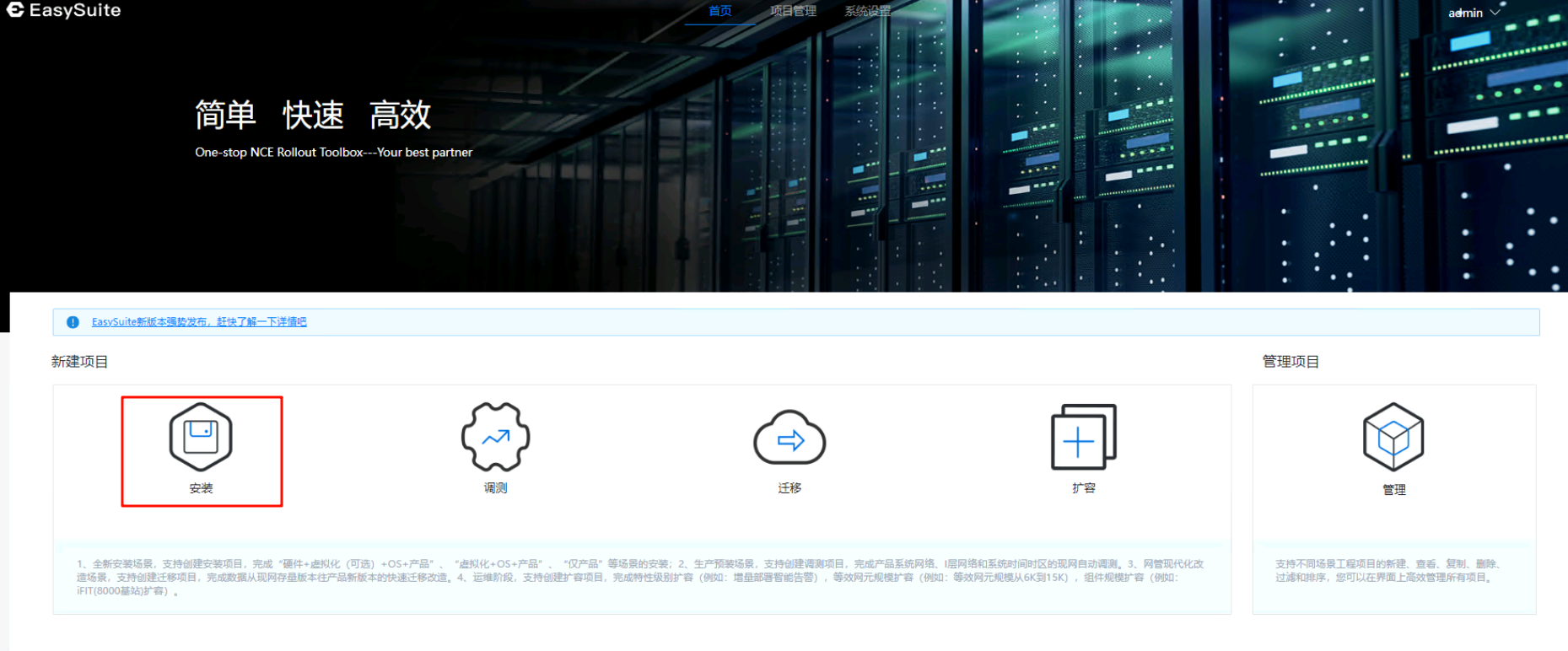1568x651 pixels.
Task: Click the 调测 text label
Action: pos(495,488)
